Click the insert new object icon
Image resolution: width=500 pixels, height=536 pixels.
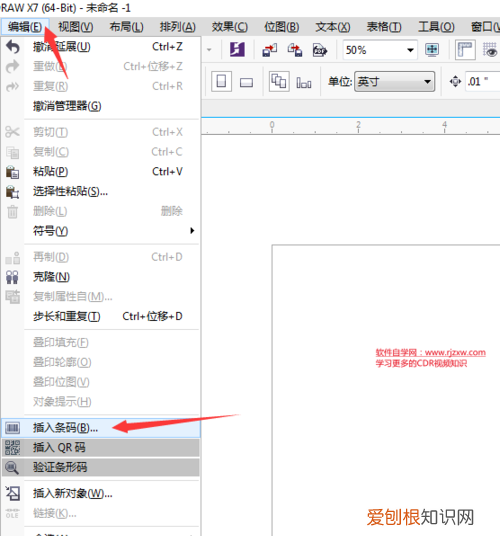click(13, 493)
